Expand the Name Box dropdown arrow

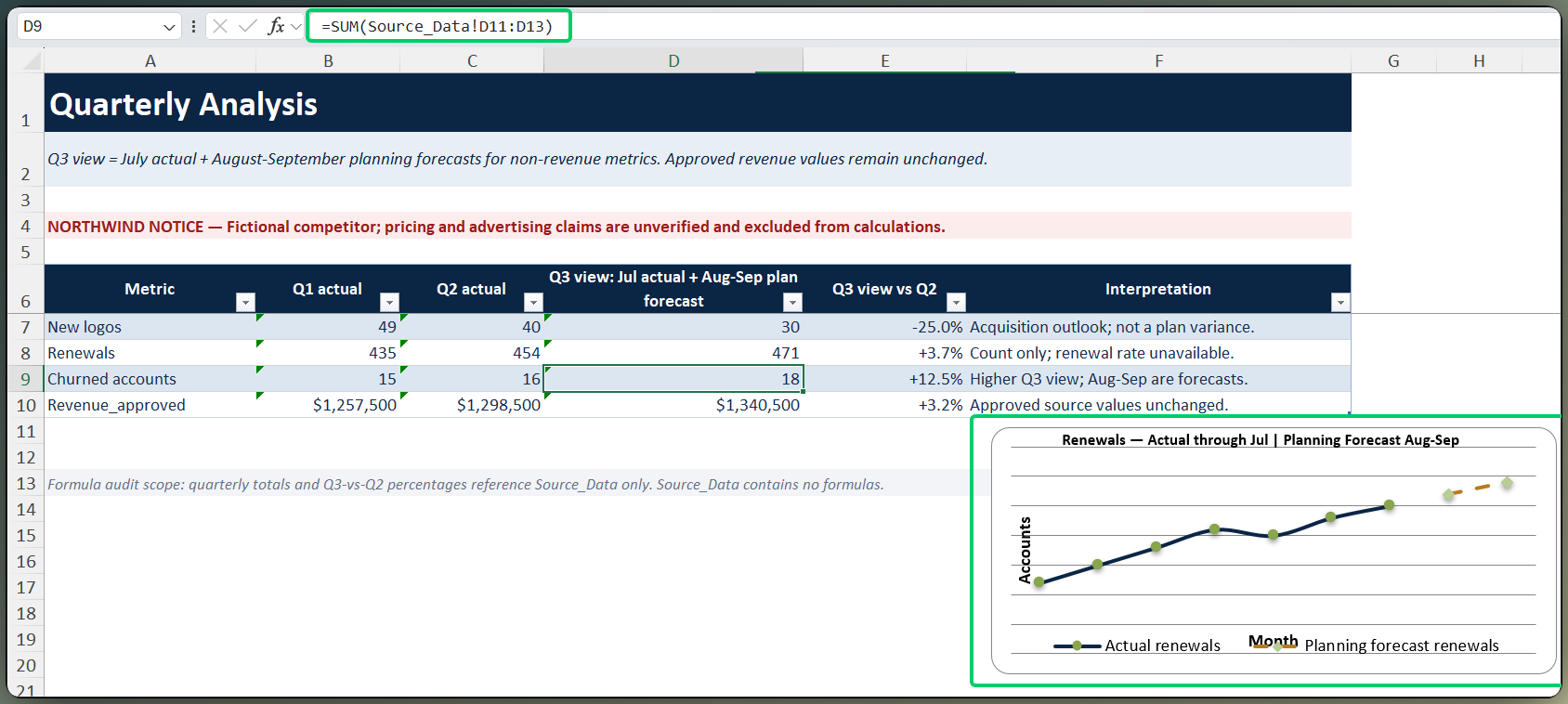169,27
